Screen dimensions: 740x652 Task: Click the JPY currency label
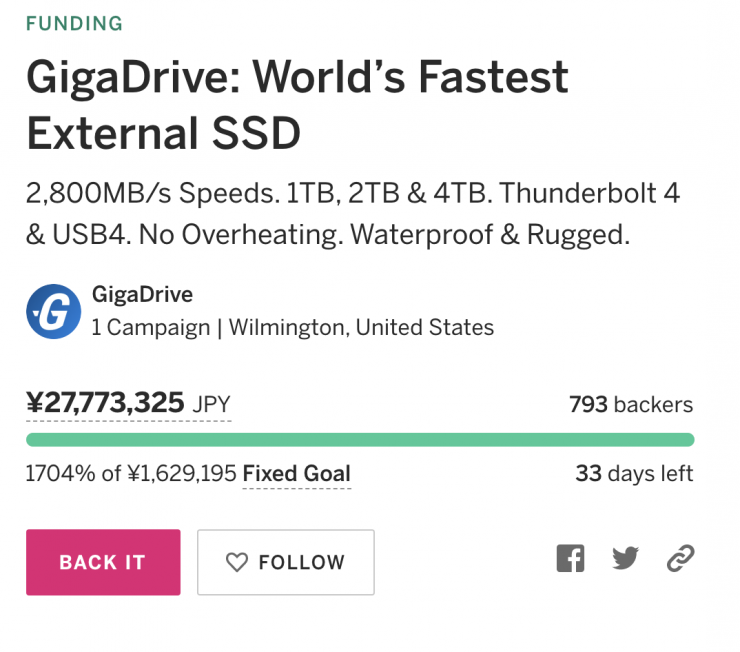click(210, 404)
